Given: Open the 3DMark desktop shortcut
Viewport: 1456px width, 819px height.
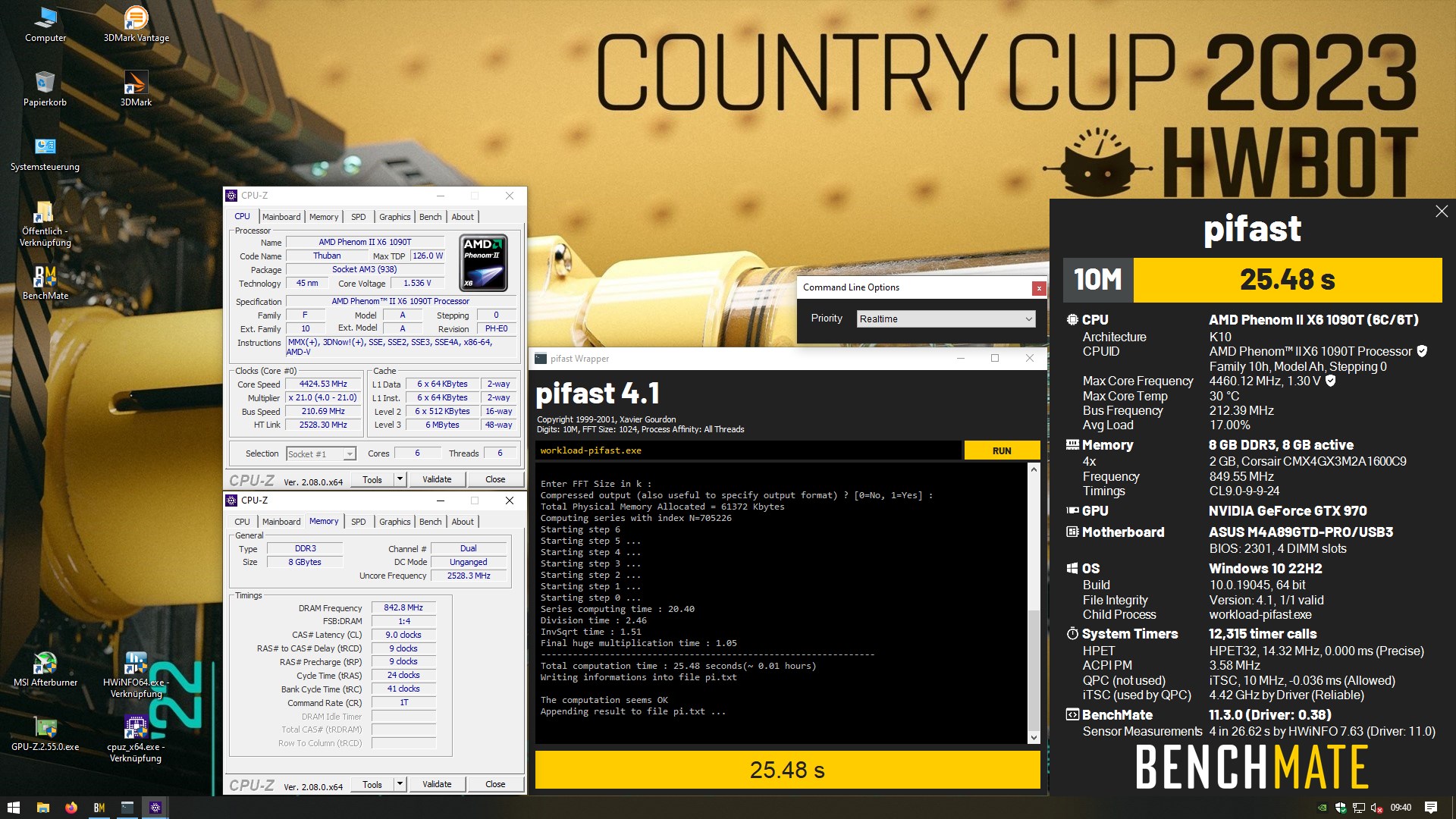Looking at the screenshot, I should click(136, 89).
